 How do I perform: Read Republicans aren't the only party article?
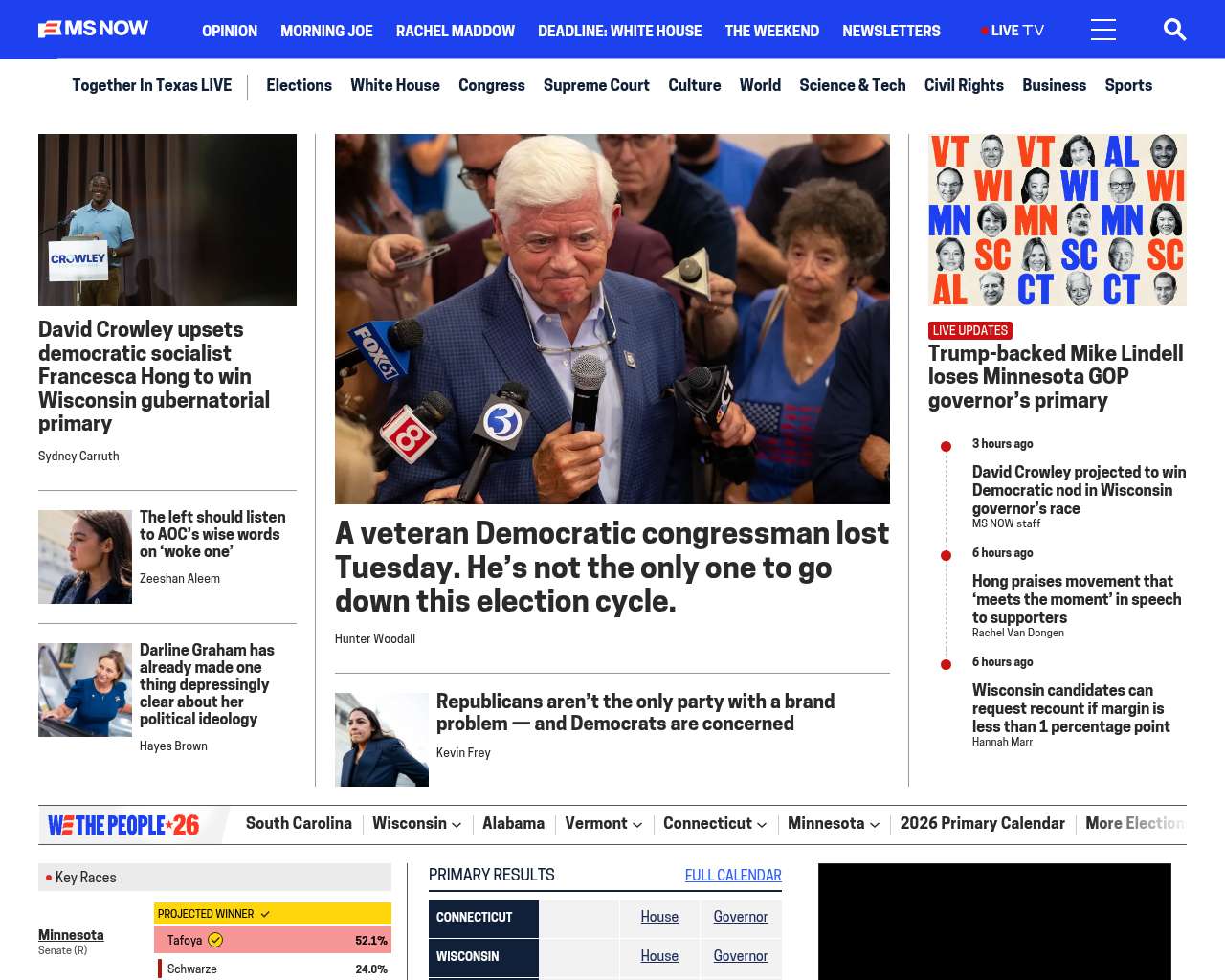(635, 713)
